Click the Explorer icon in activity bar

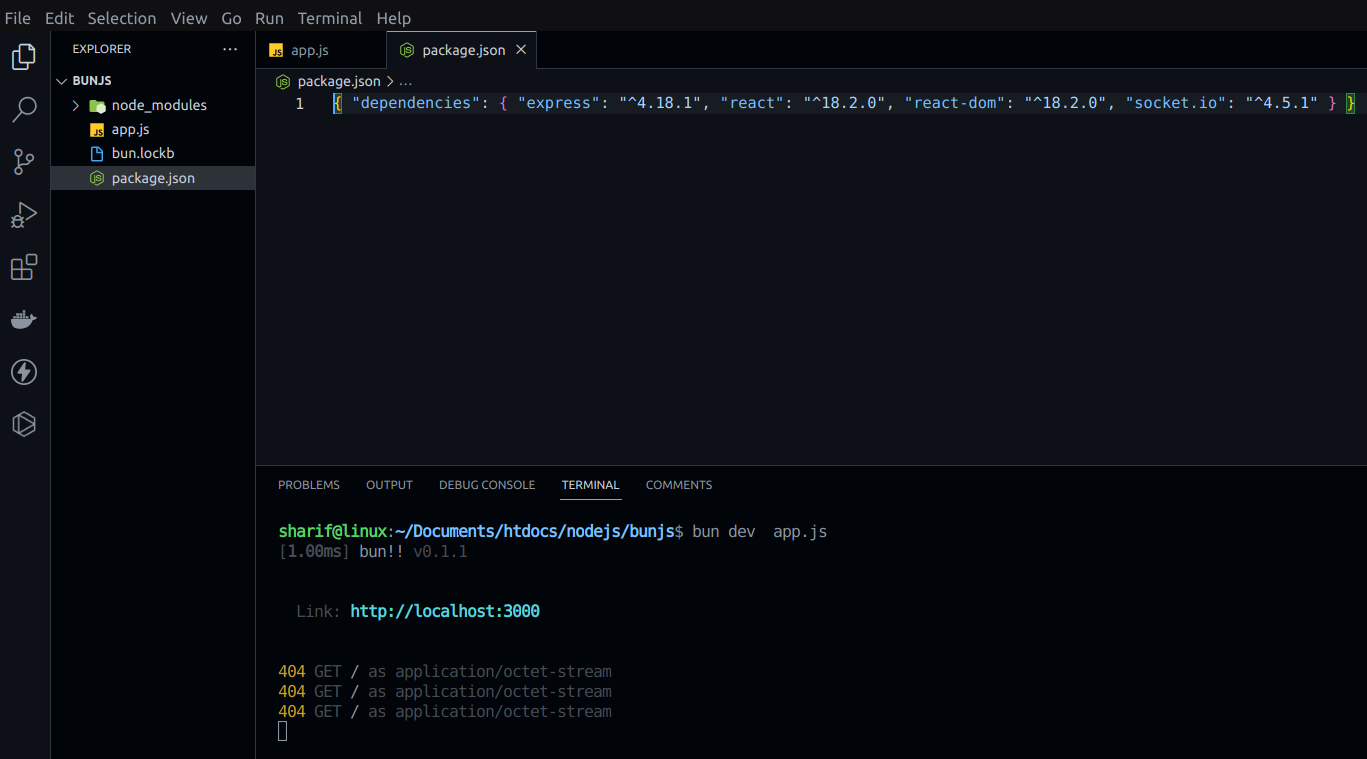click(23, 57)
